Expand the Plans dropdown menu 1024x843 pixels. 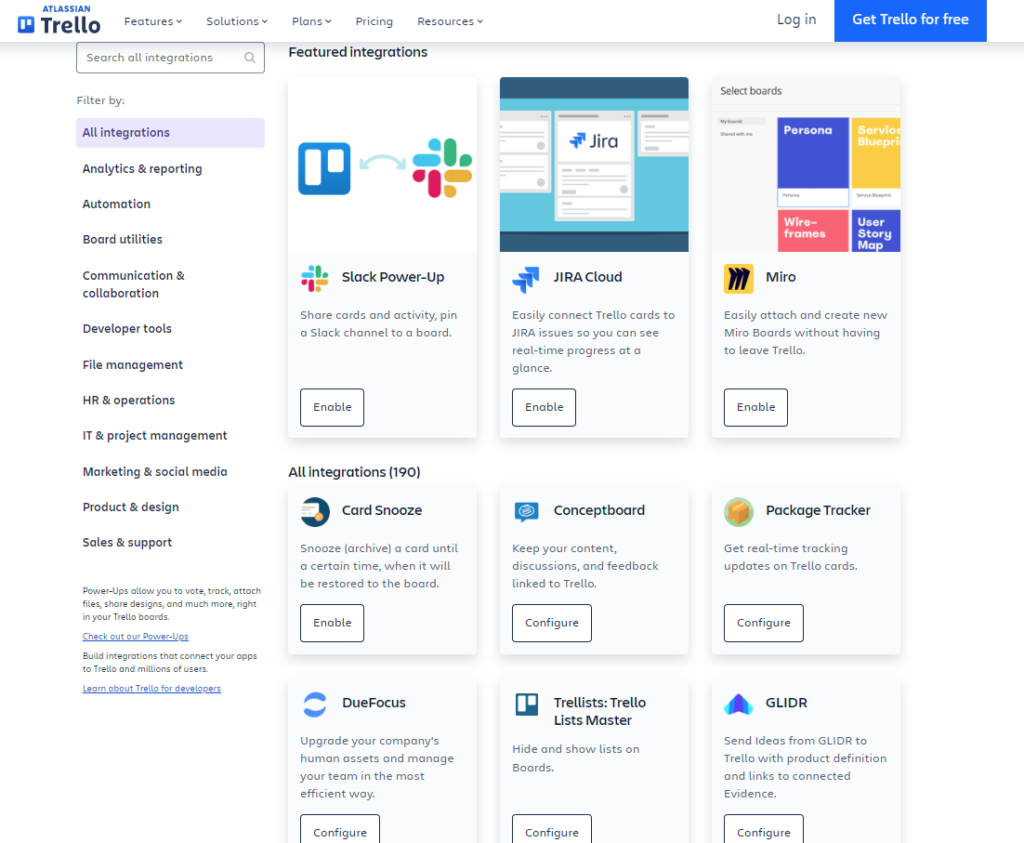312,22
